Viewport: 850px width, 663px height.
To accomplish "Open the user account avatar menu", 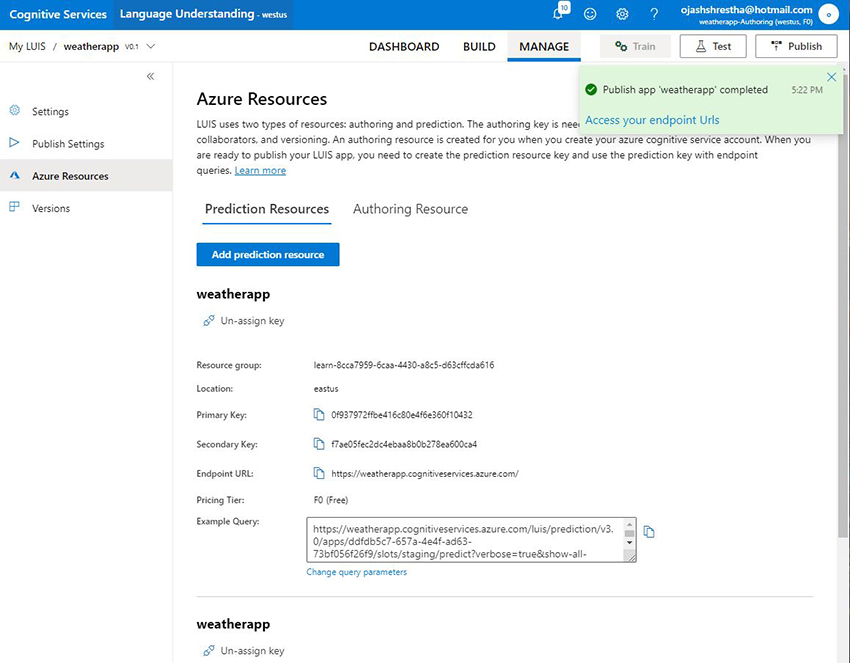I will [x=827, y=14].
